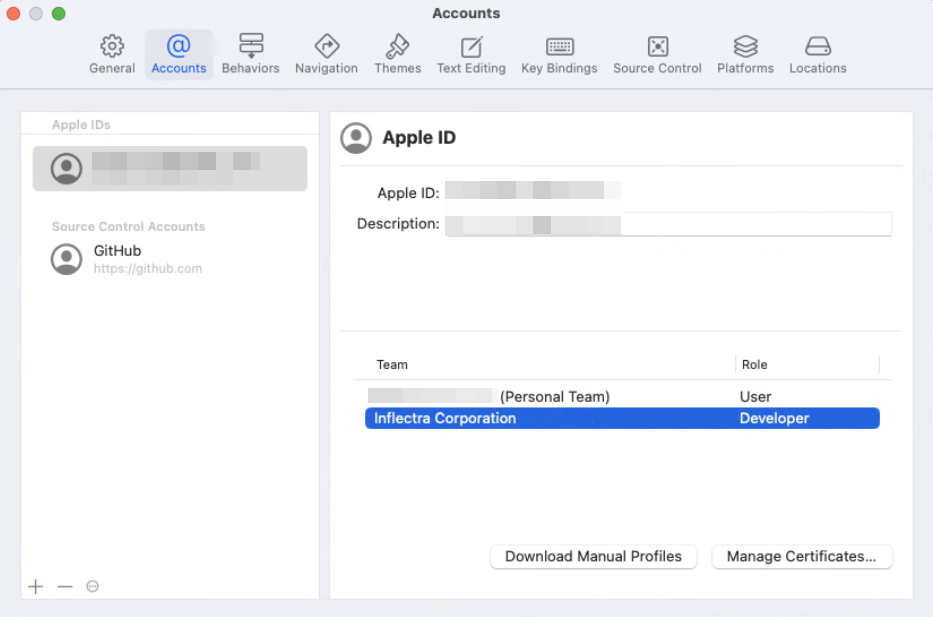933x617 pixels.
Task: Select the Accounts tab
Action: click(x=179, y=54)
